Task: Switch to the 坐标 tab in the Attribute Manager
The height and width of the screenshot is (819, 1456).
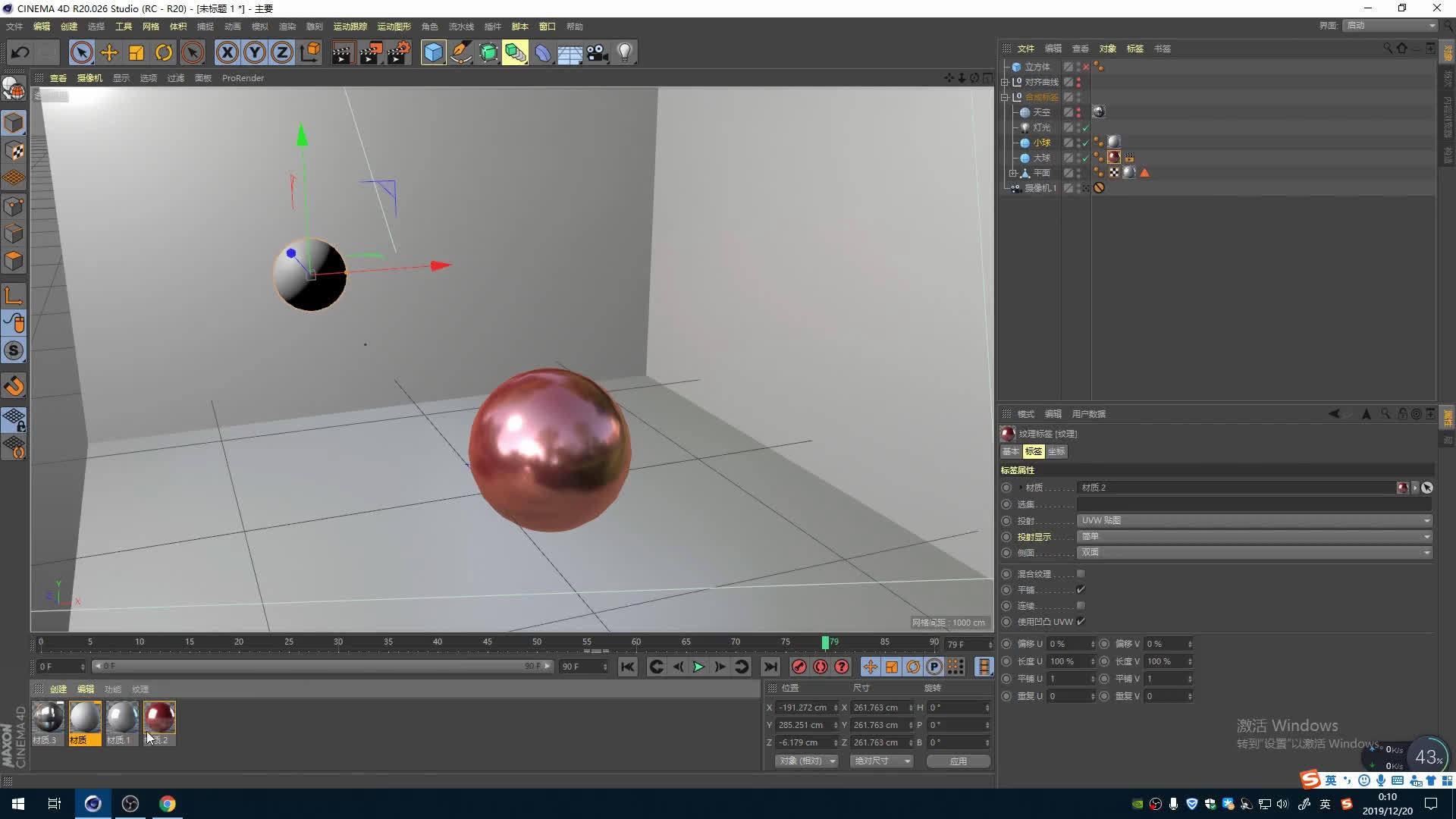Action: point(1056,450)
